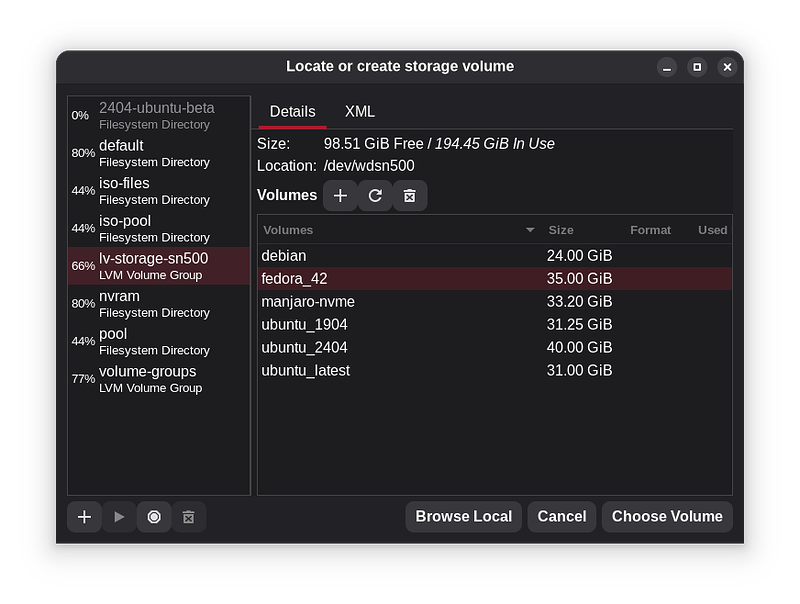The height and width of the screenshot is (604, 800).
Task: Sort by Volumes column arrow
Action: coord(530,230)
